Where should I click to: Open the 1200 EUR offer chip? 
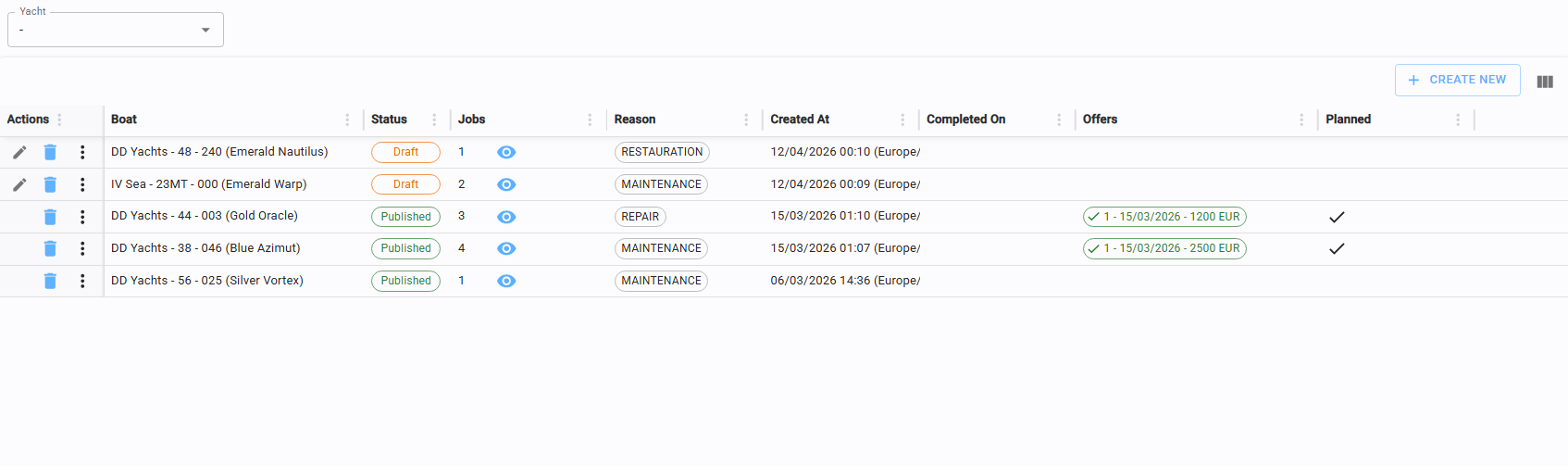1164,217
